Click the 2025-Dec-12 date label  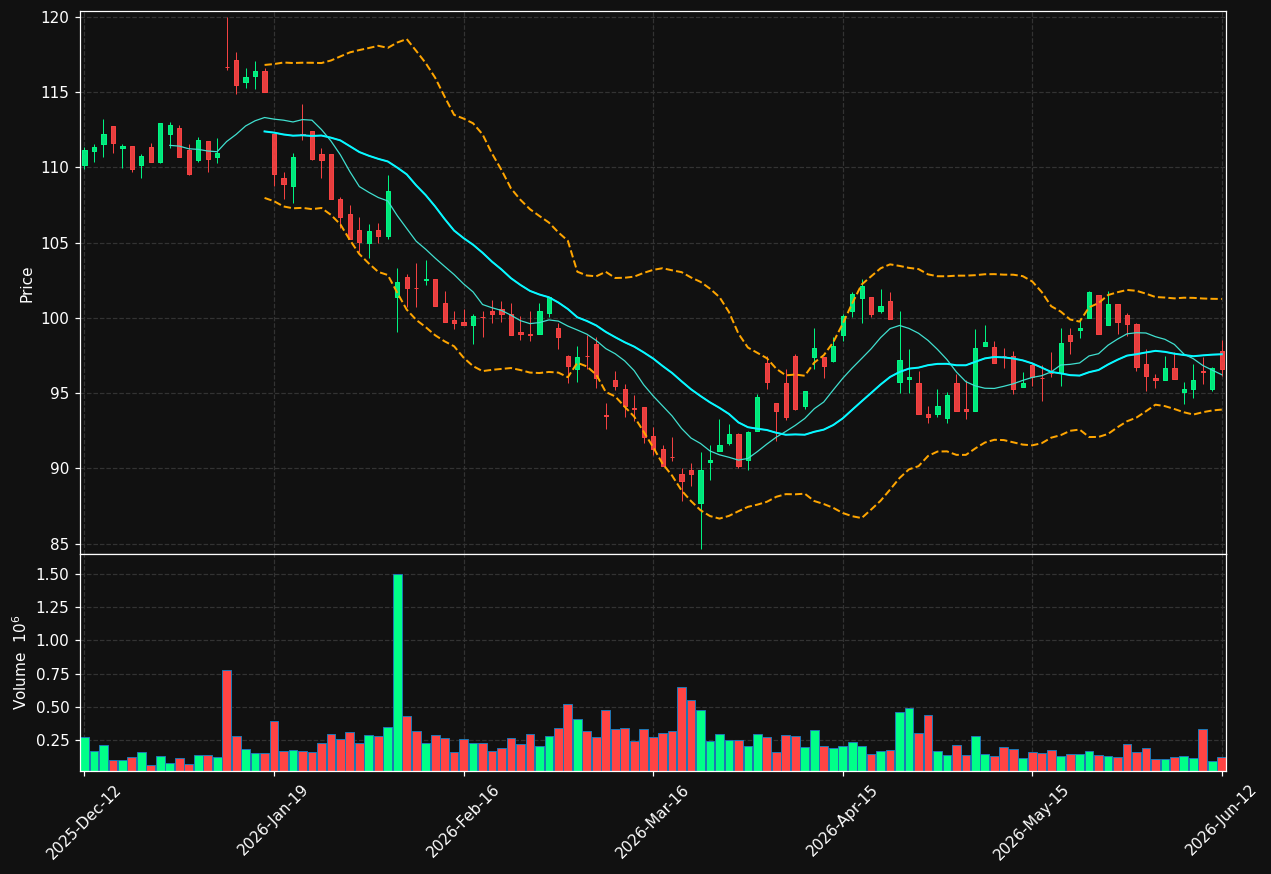83,821
